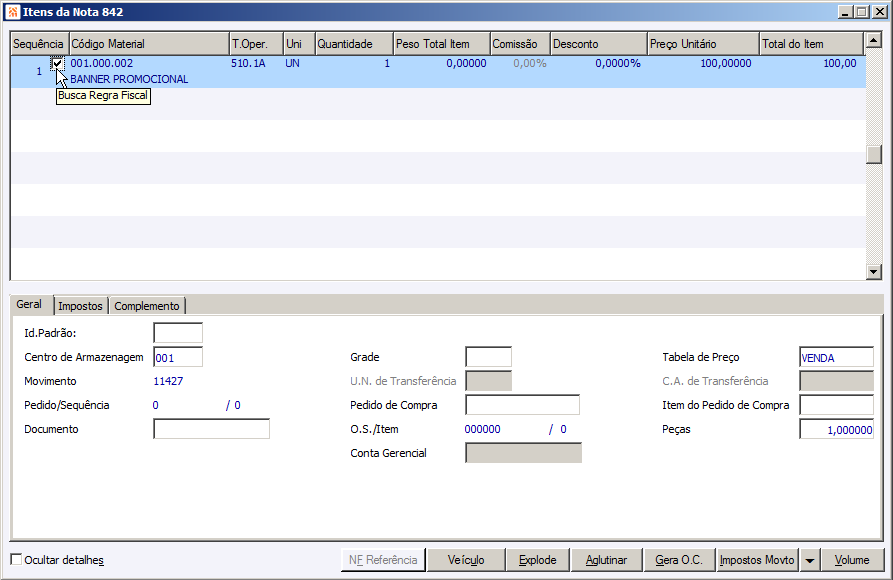Click the material code 001.000.002
The width and height of the screenshot is (893, 580).
point(101,63)
